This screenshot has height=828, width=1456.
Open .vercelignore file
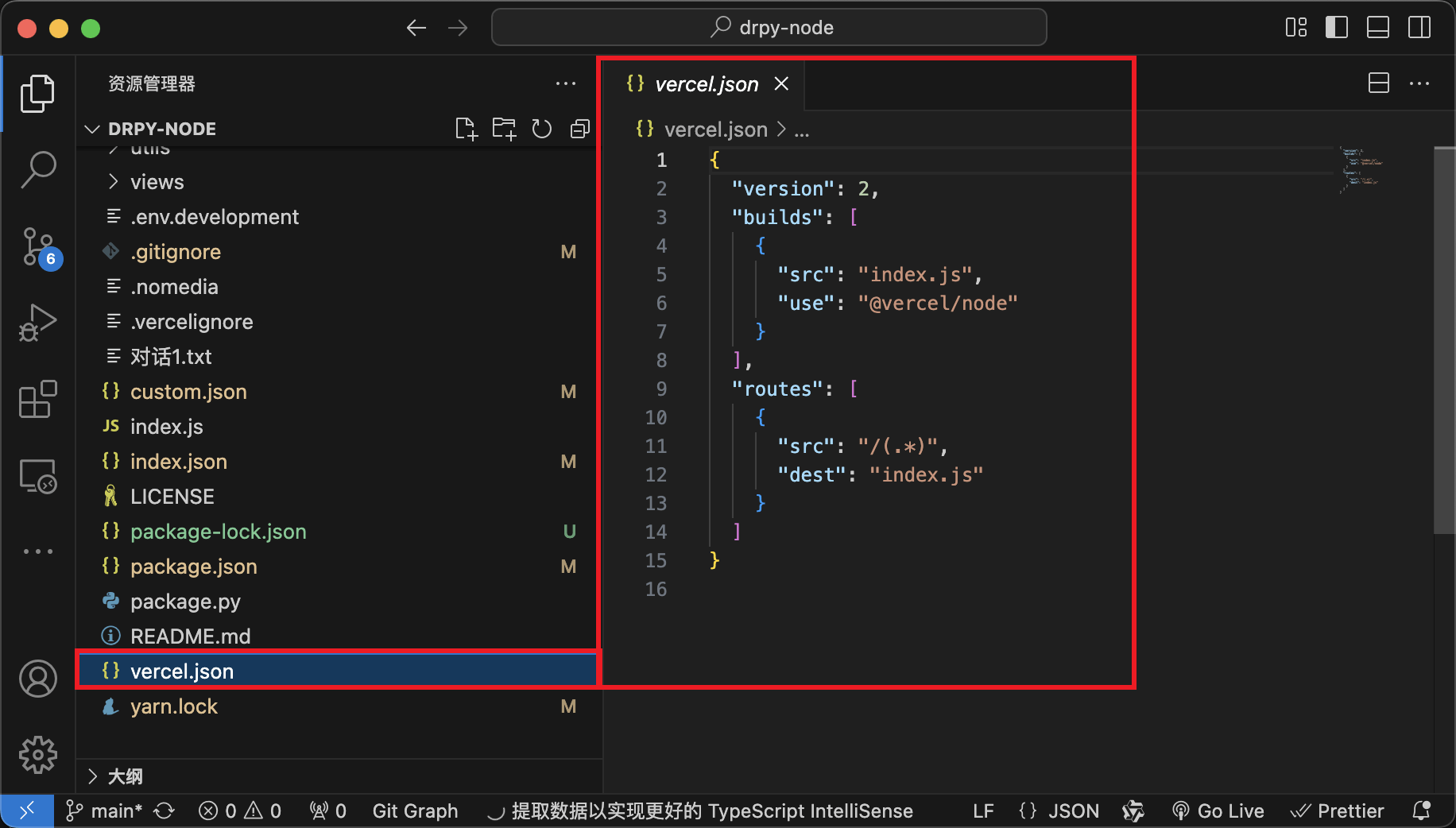(339, 322)
